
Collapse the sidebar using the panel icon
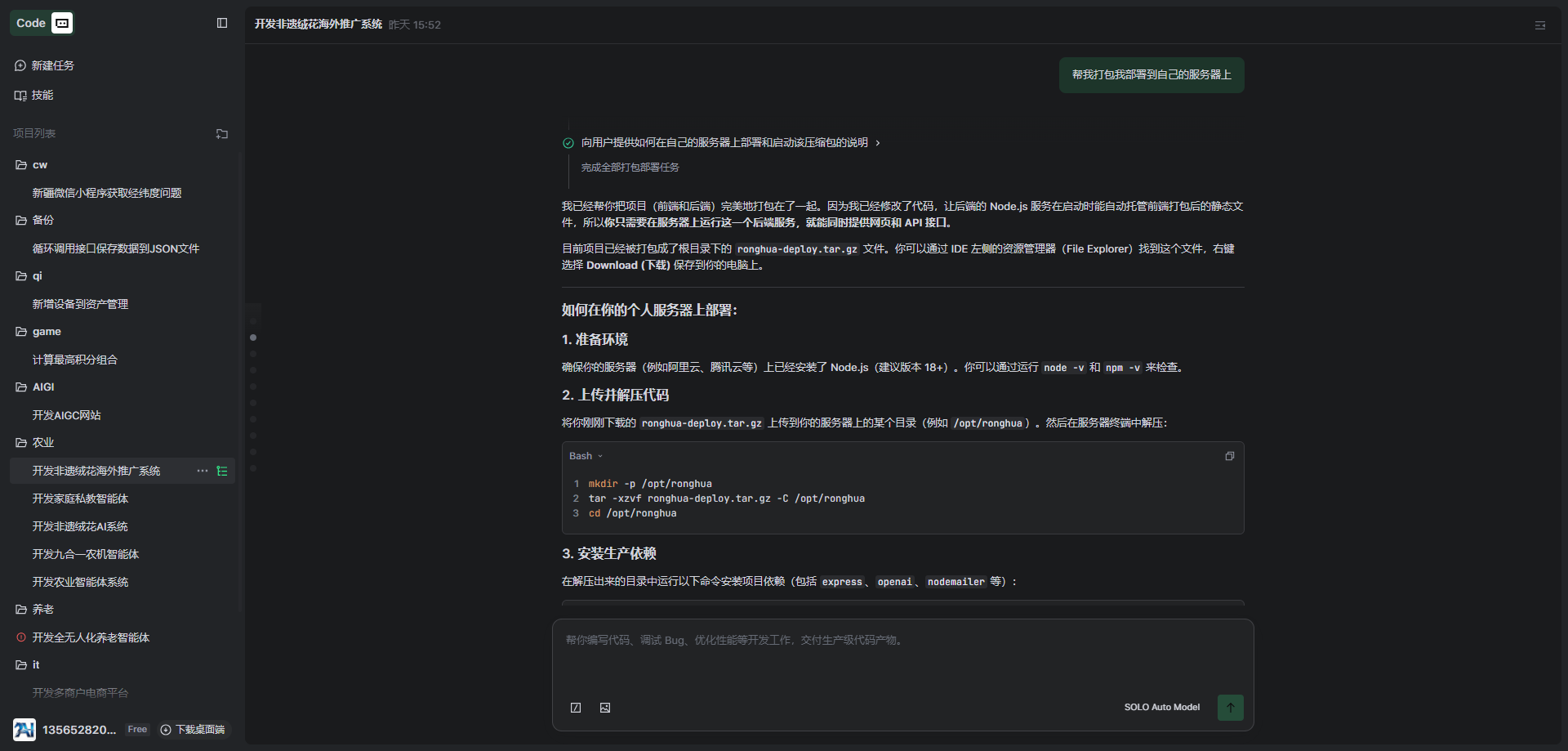[x=222, y=23]
